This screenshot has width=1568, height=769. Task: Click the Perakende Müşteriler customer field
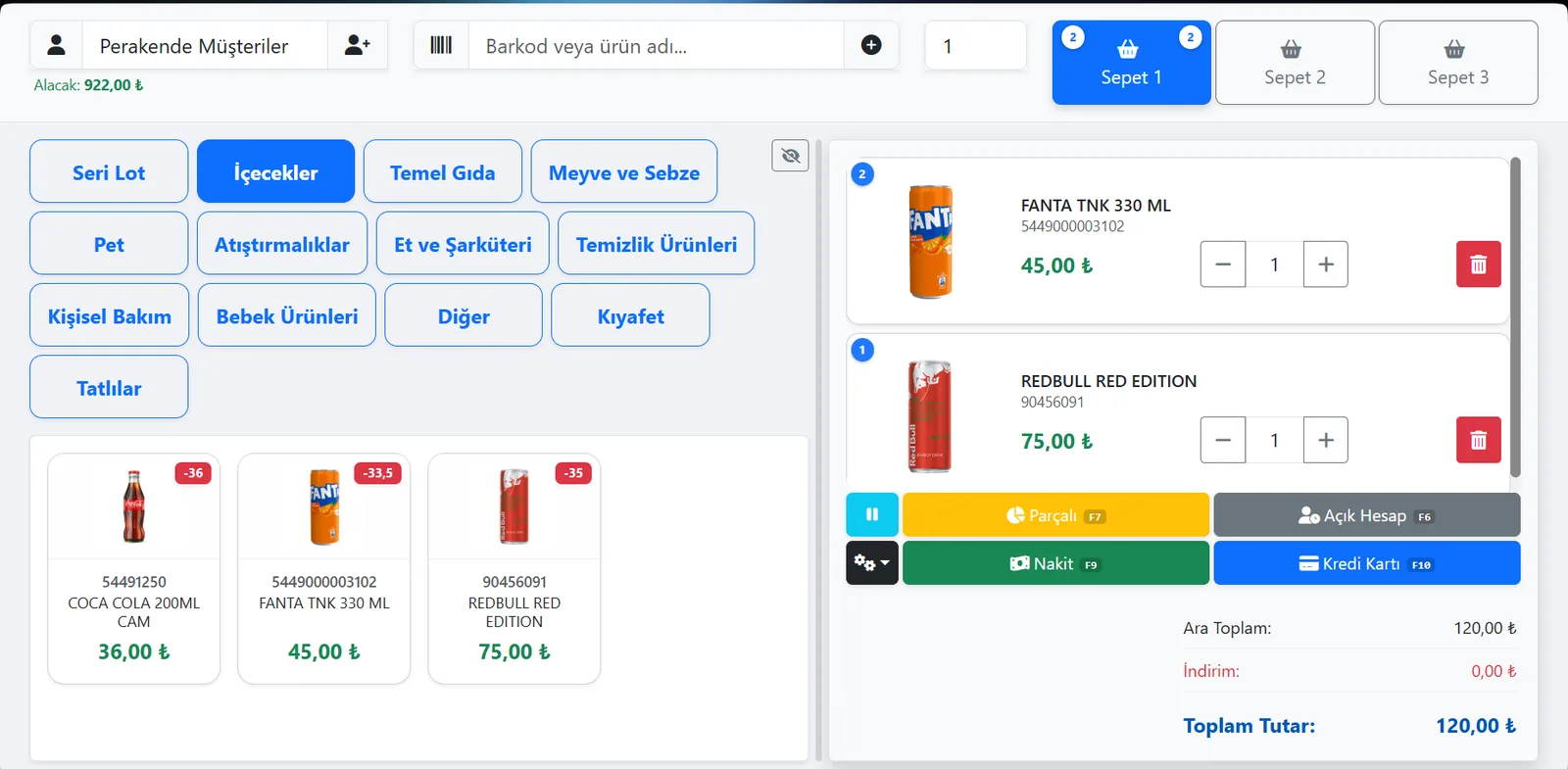[x=205, y=45]
